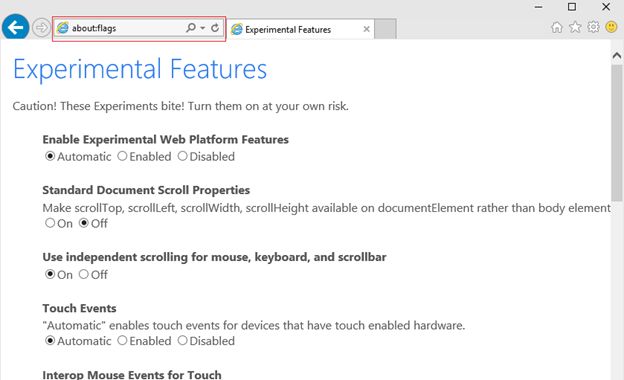Turn On independent scrolling option
The width and height of the screenshot is (624, 380).
click(x=50, y=274)
